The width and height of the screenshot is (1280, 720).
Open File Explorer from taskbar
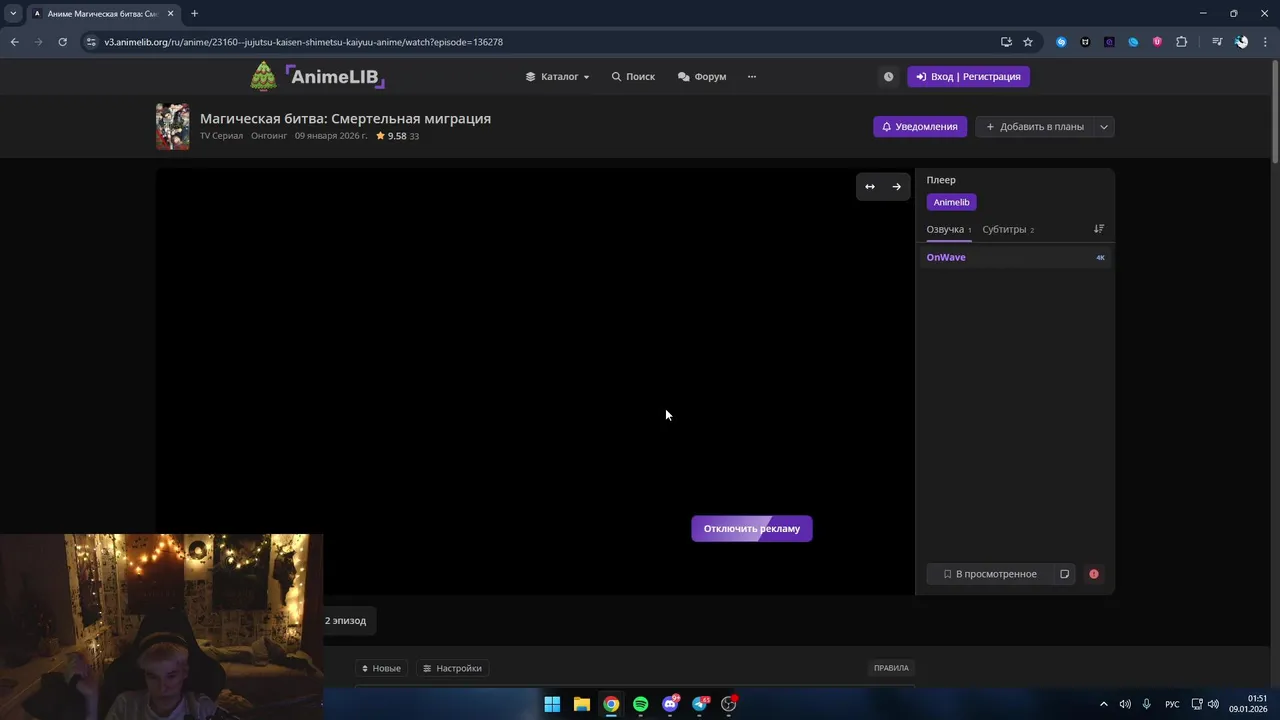click(x=581, y=704)
